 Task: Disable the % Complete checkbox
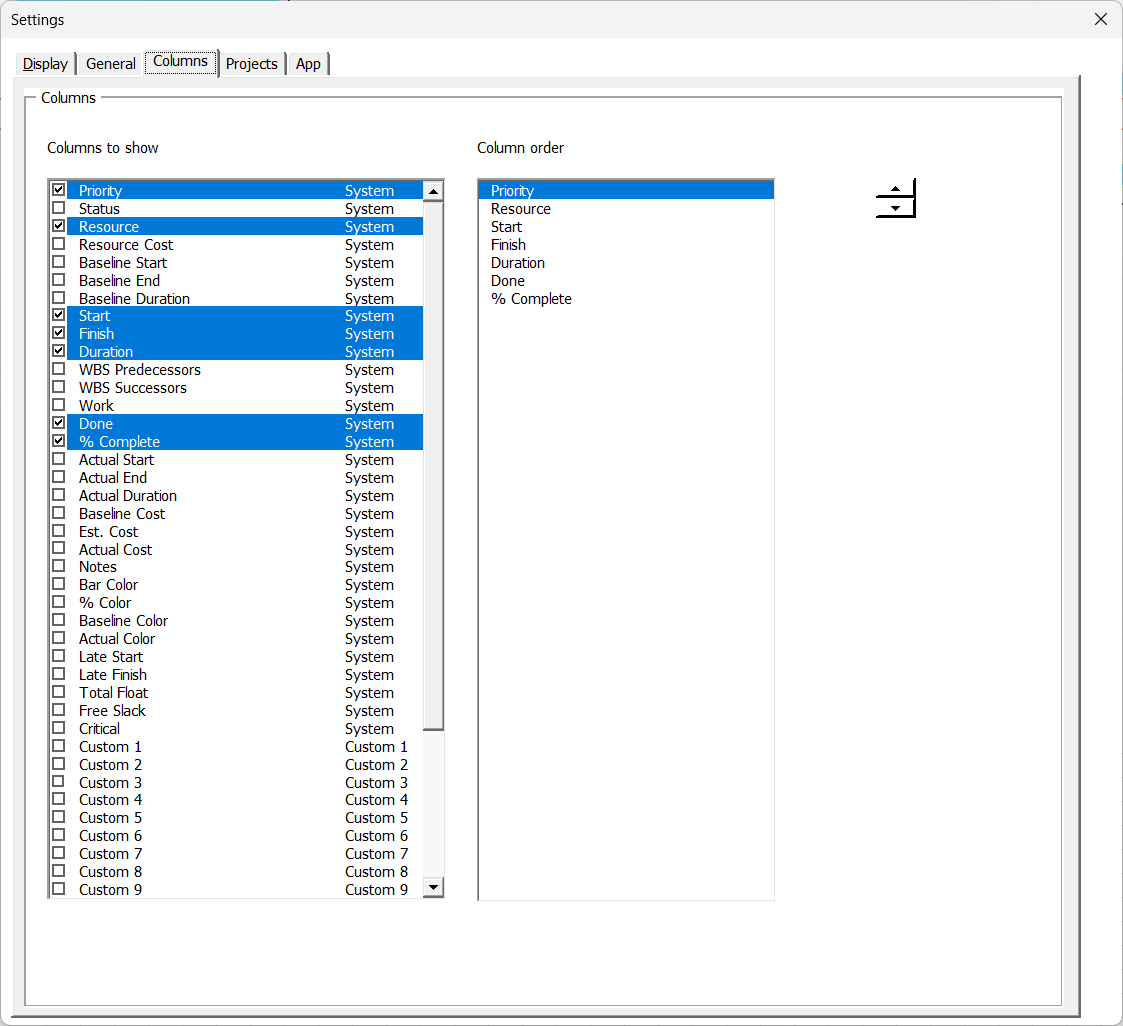click(x=59, y=441)
